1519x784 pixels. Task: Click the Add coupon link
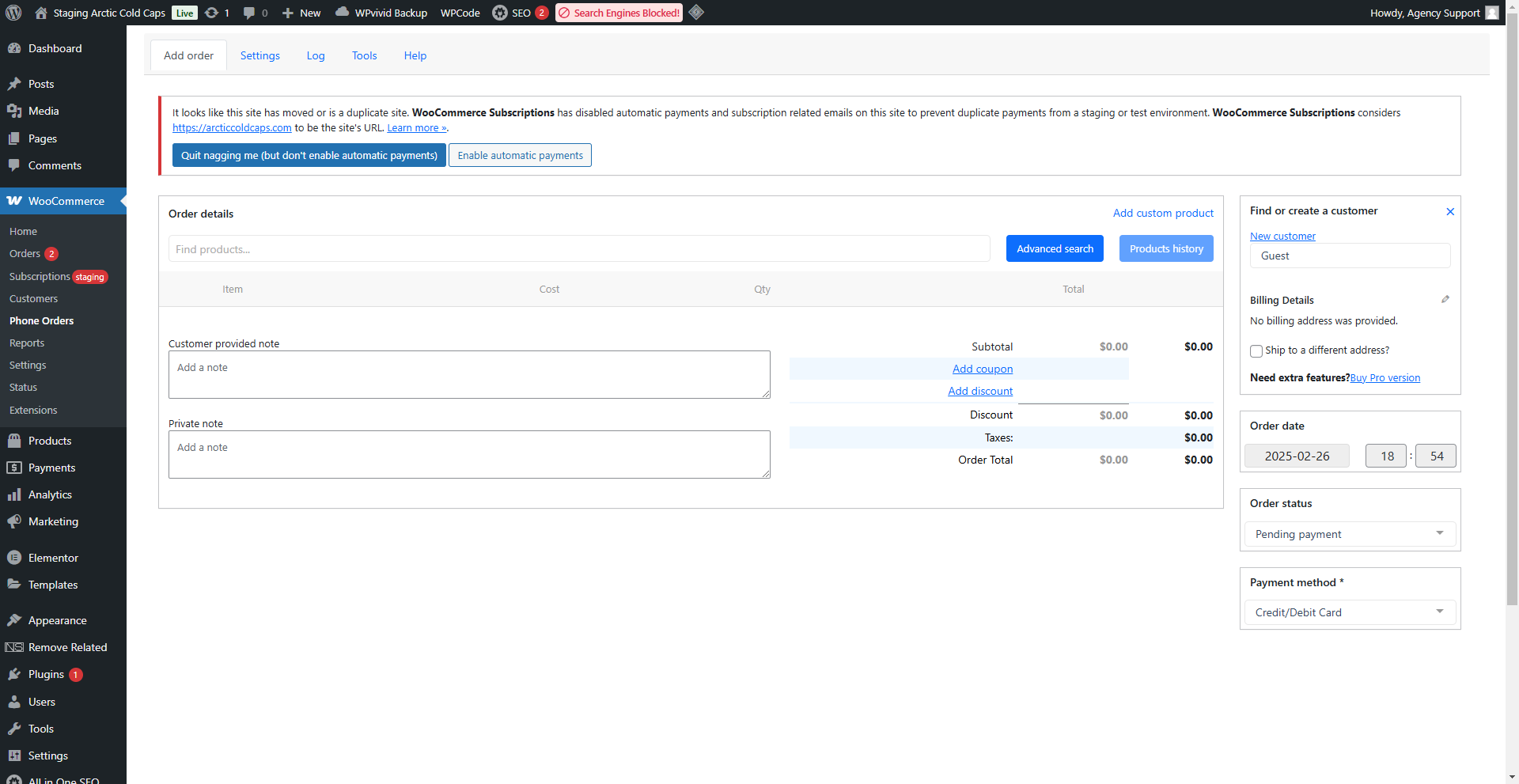pyautogui.click(x=982, y=369)
